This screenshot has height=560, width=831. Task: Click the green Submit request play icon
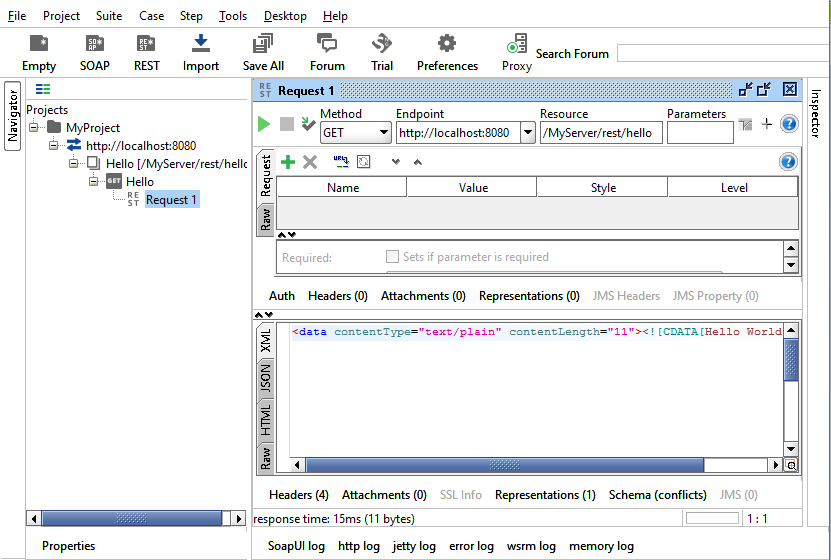tap(264, 124)
